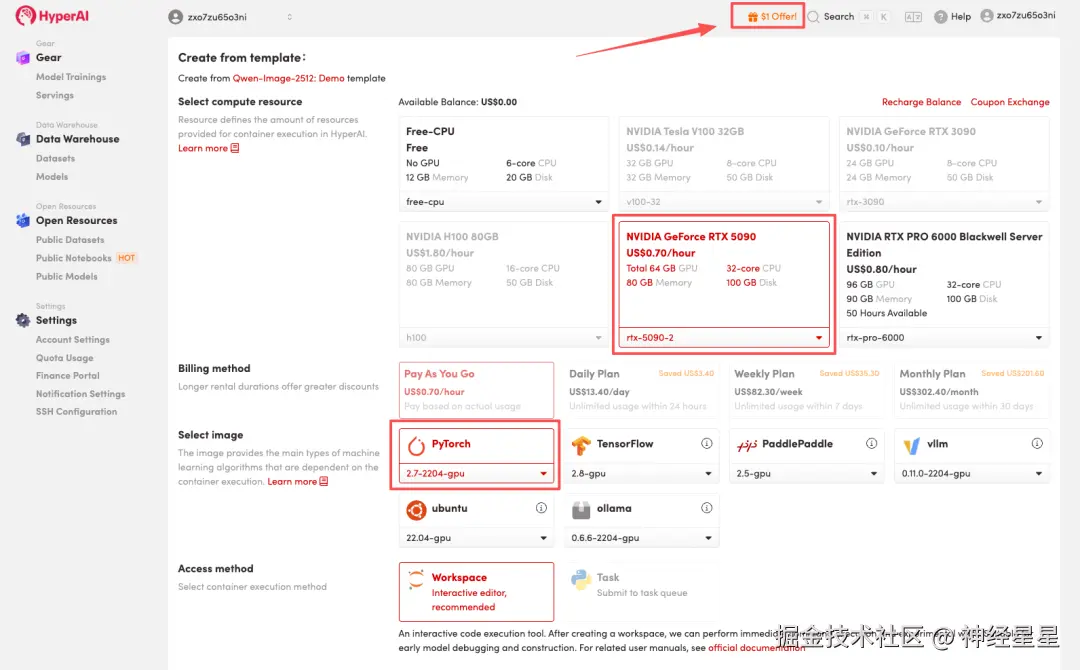Open Model Trainings in sidebar

[71, 76]
